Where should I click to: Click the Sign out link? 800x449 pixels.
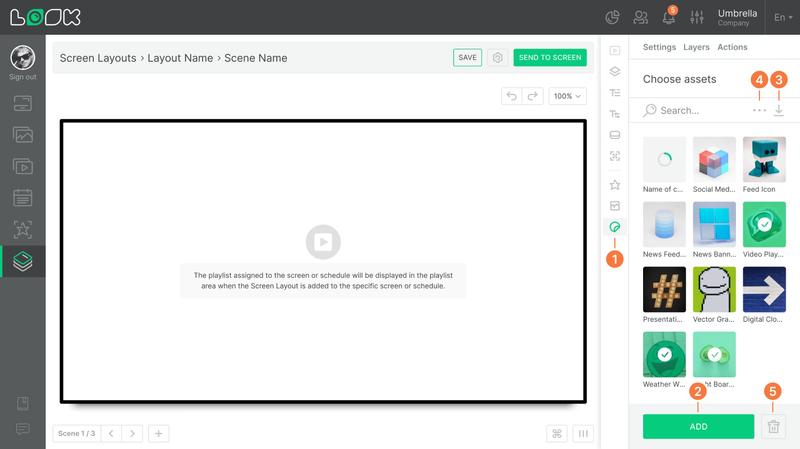22,77
